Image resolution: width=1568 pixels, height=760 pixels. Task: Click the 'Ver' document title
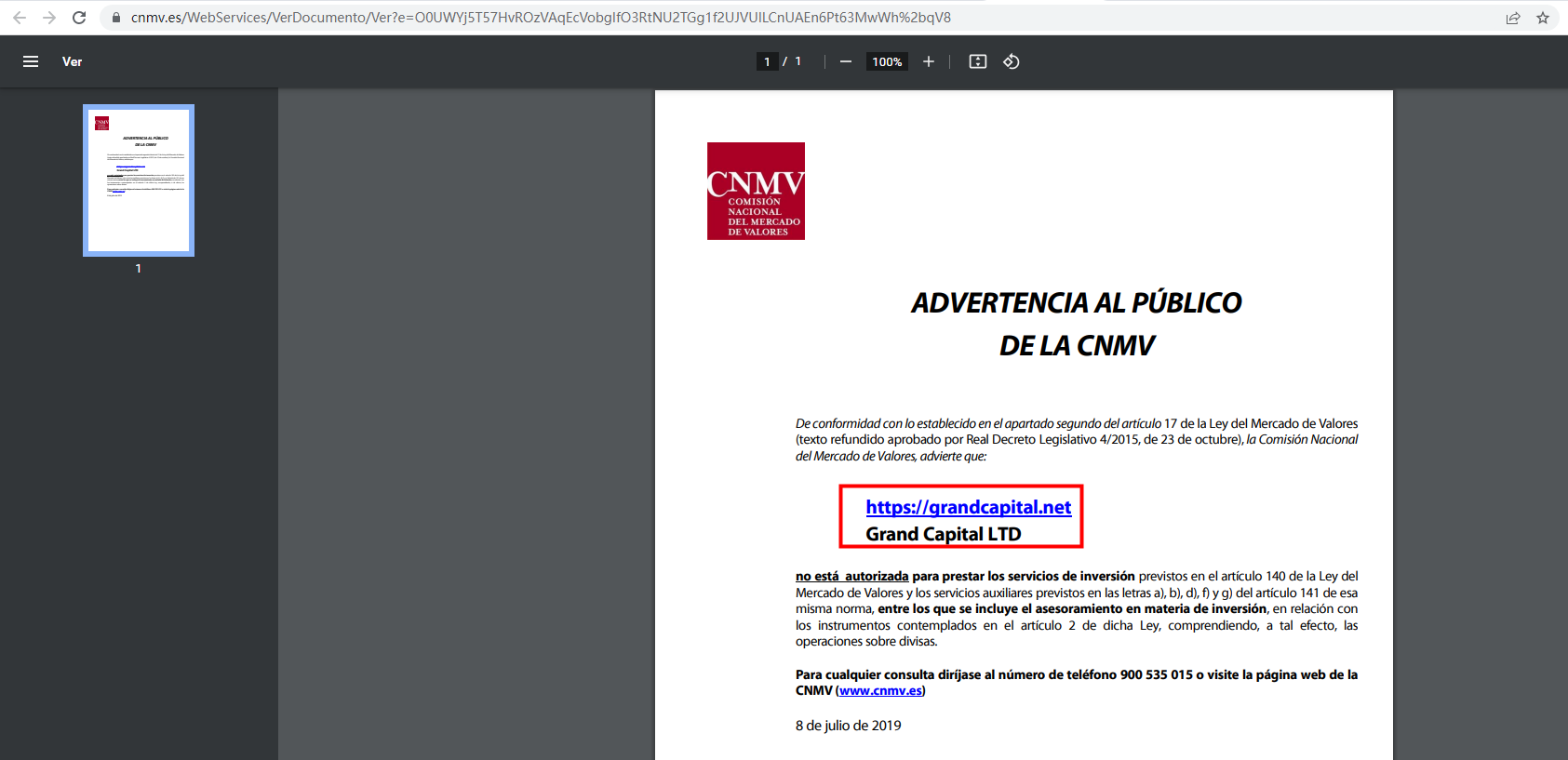pyautogui.click(x=73, y=61)
